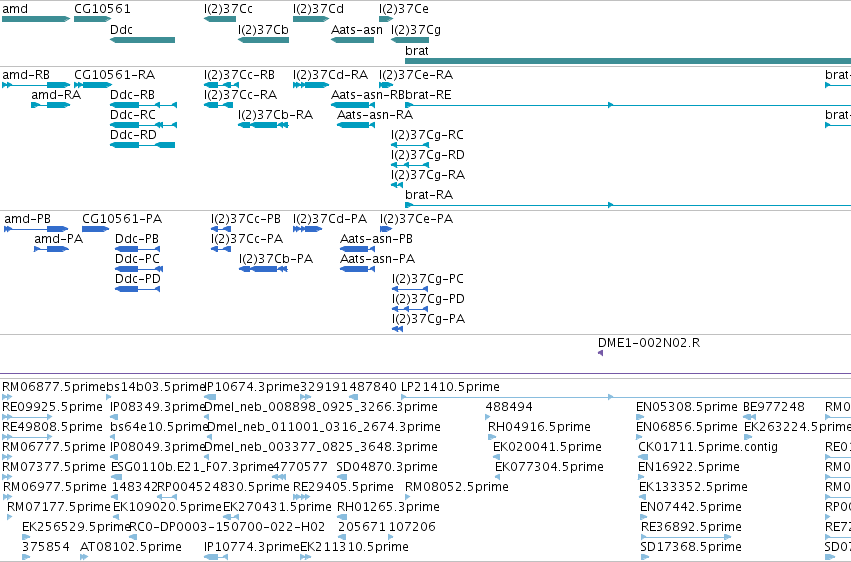The image size is (851, 562).
Task: Click the Aats-asn-PA protein label
Action: pyautogui.click(x=377, y=259)
